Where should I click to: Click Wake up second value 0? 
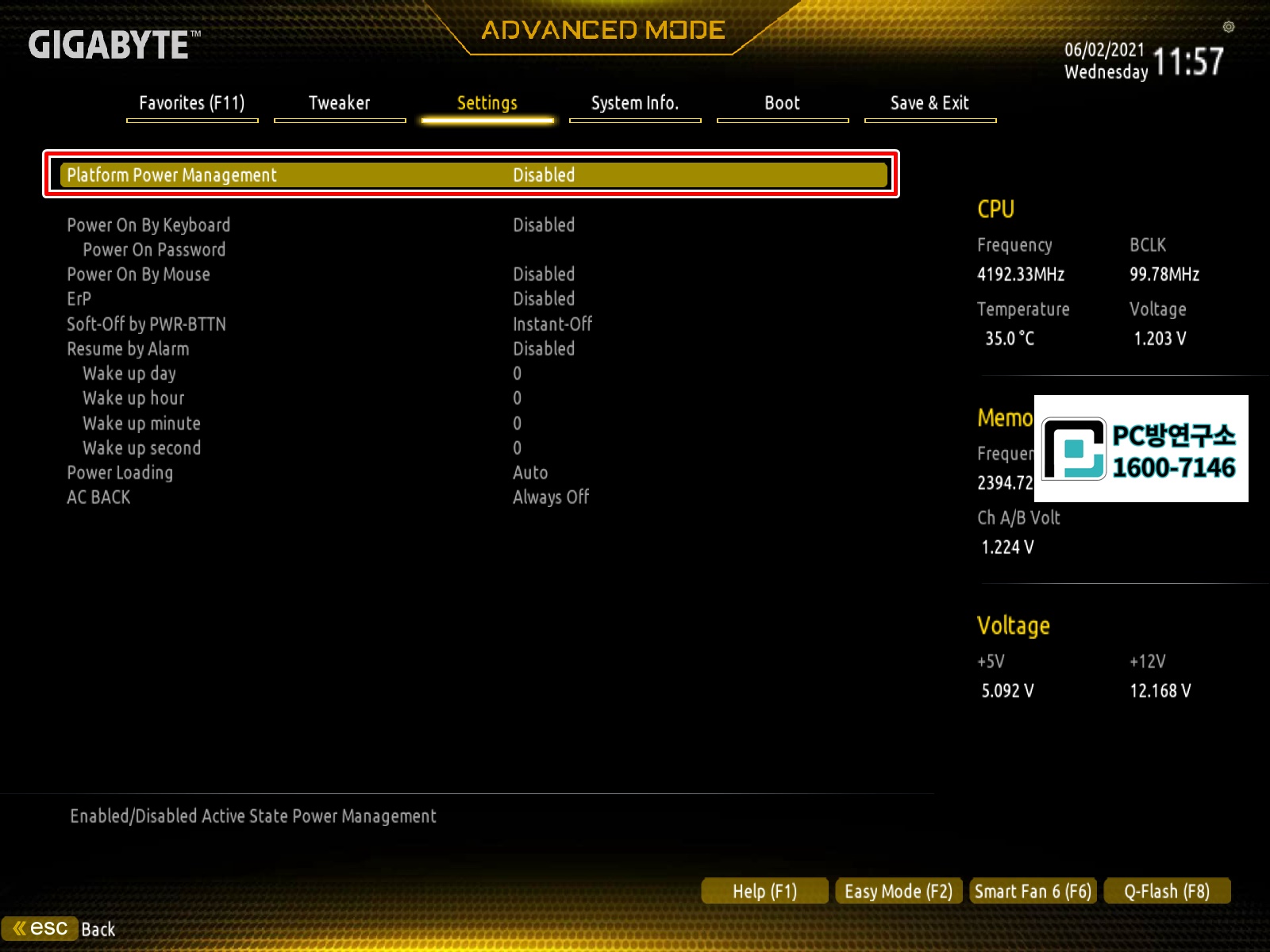pyautogui.click(x=518, y=448)
